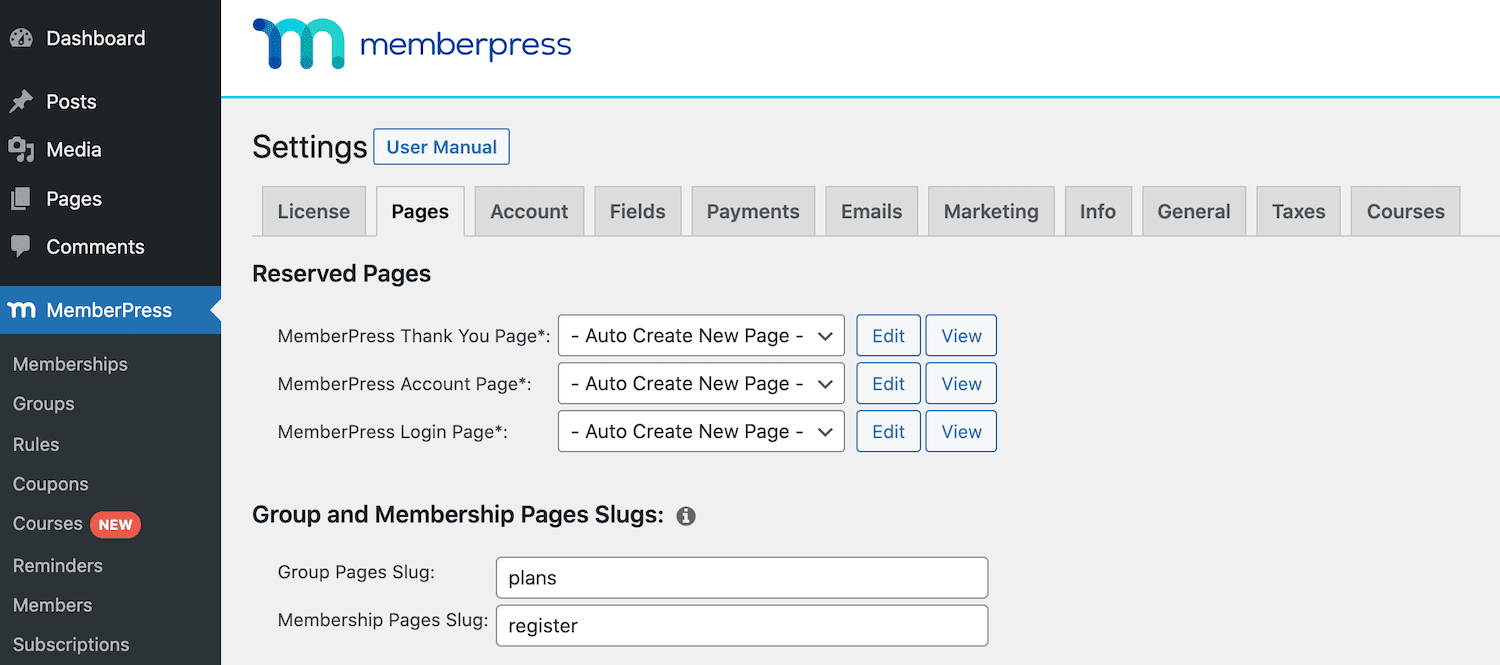The width and height of the screenshot is (1500, 665).
Task: Click the Posts pushpin icon in sidebar
Action: tap(22, 101)
